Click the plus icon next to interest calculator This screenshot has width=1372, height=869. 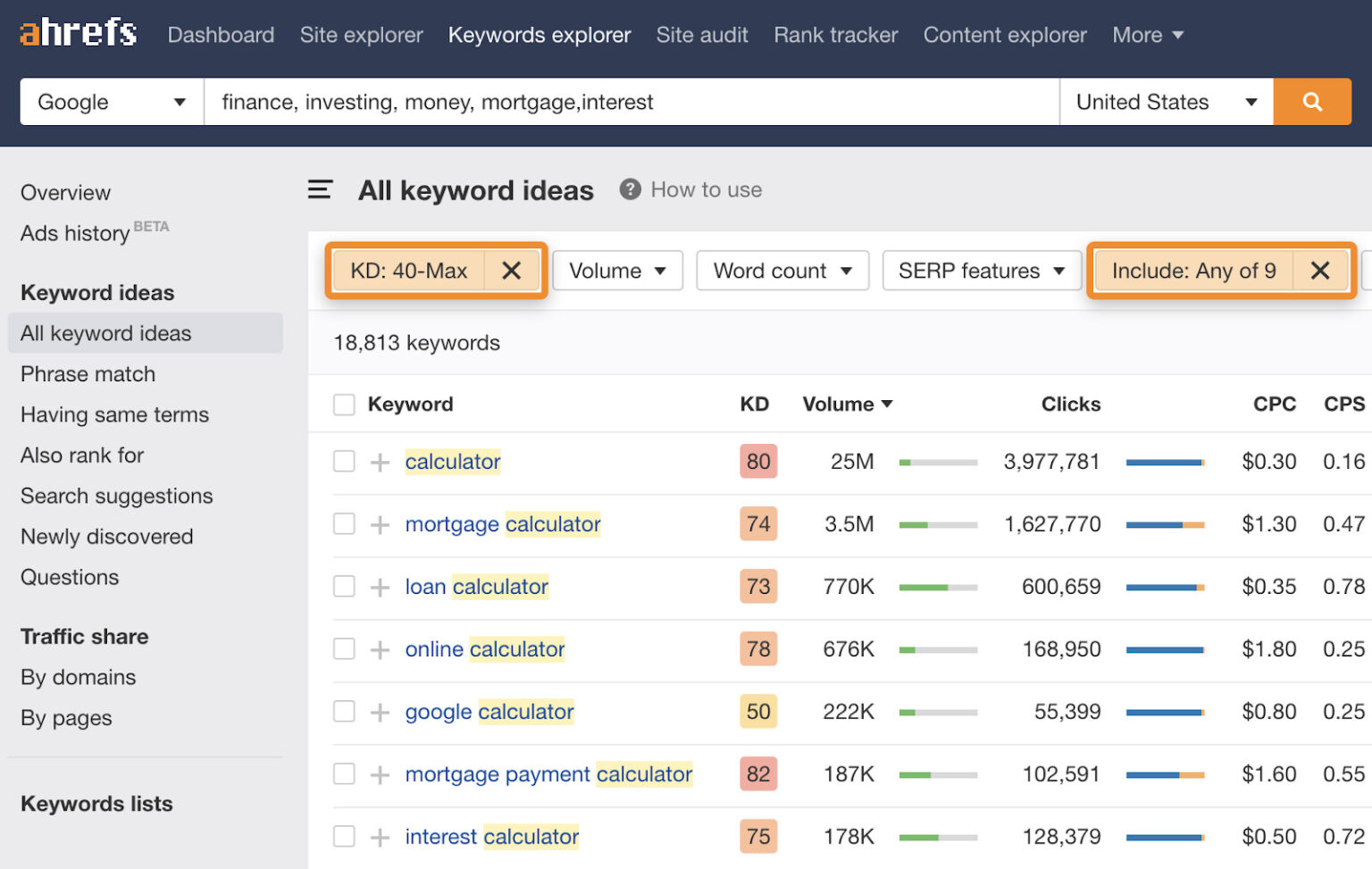380,836
